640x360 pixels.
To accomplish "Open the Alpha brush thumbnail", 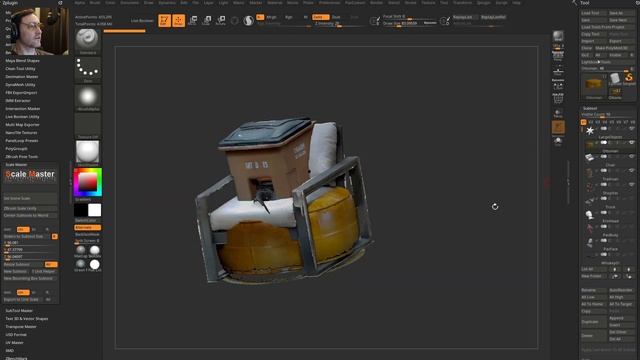I will [x=88, y=98].
